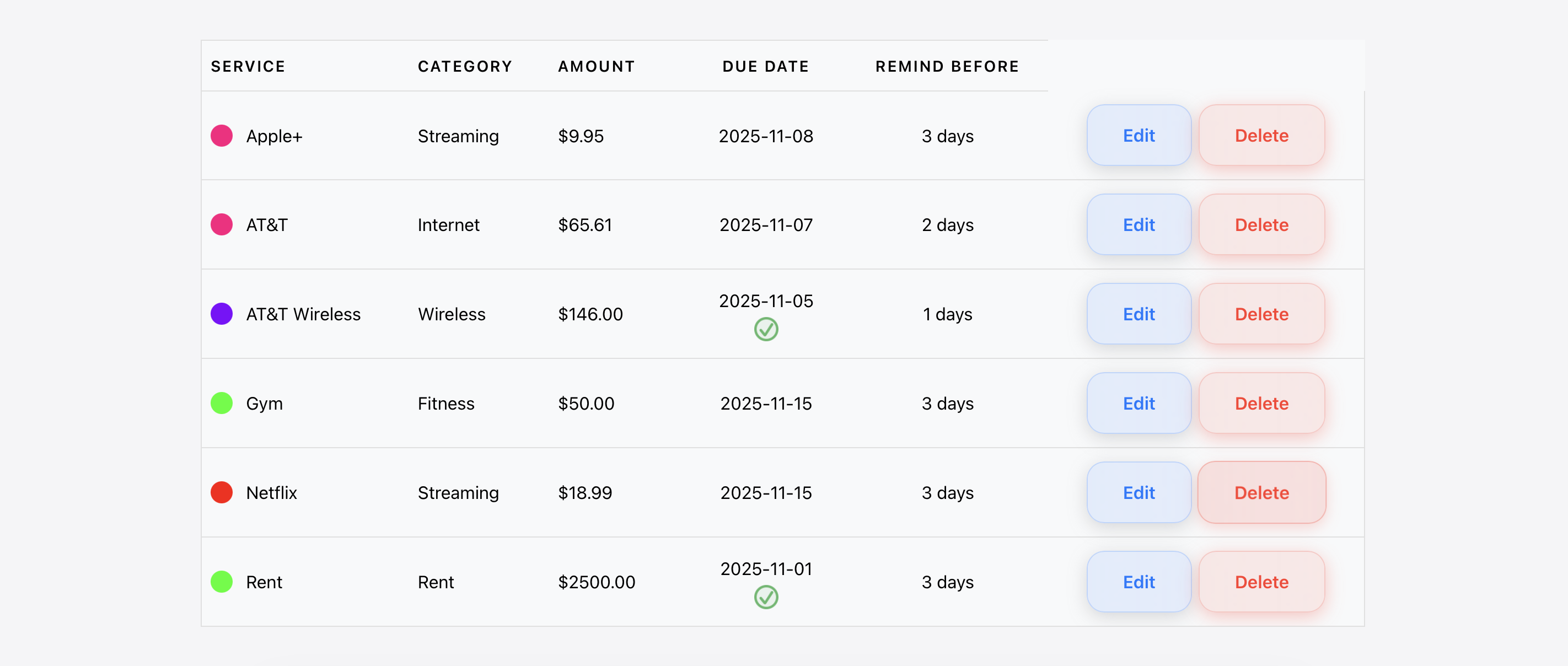Delete the Rent entry
Viewport: 1568px width, 666px height.
click(x=1261, y=582)
